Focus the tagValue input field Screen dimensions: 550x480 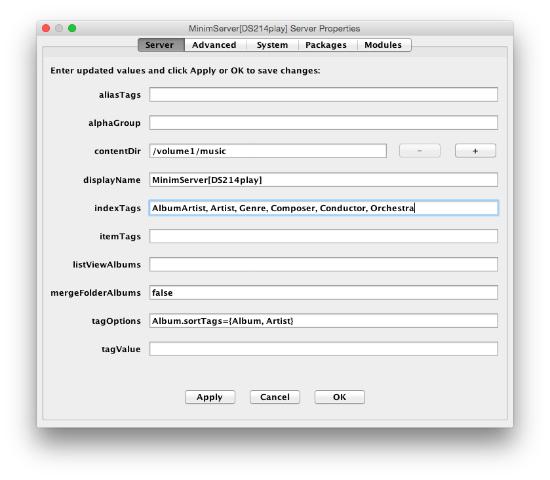point(323,349)
